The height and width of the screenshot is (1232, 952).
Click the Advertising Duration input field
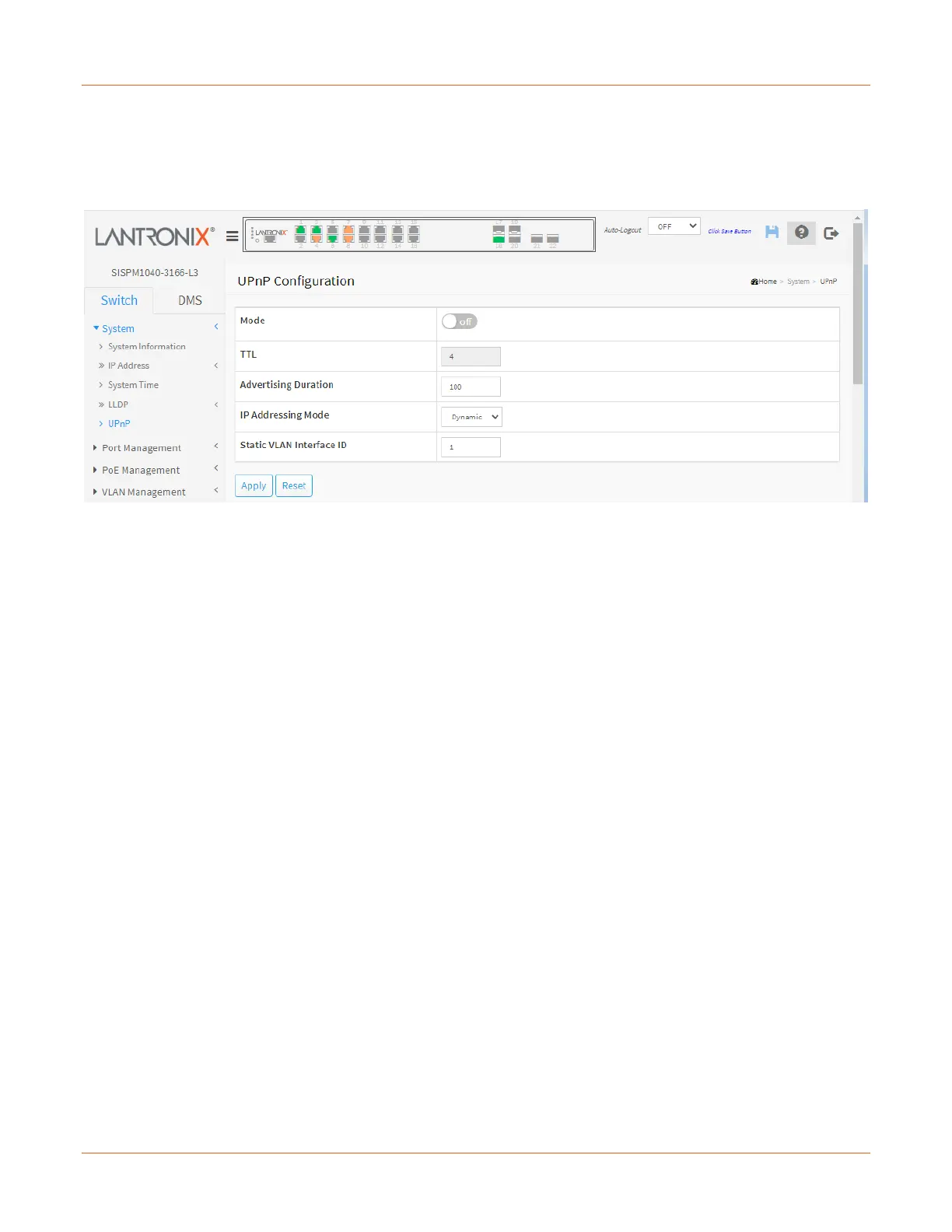coord(471,387)
